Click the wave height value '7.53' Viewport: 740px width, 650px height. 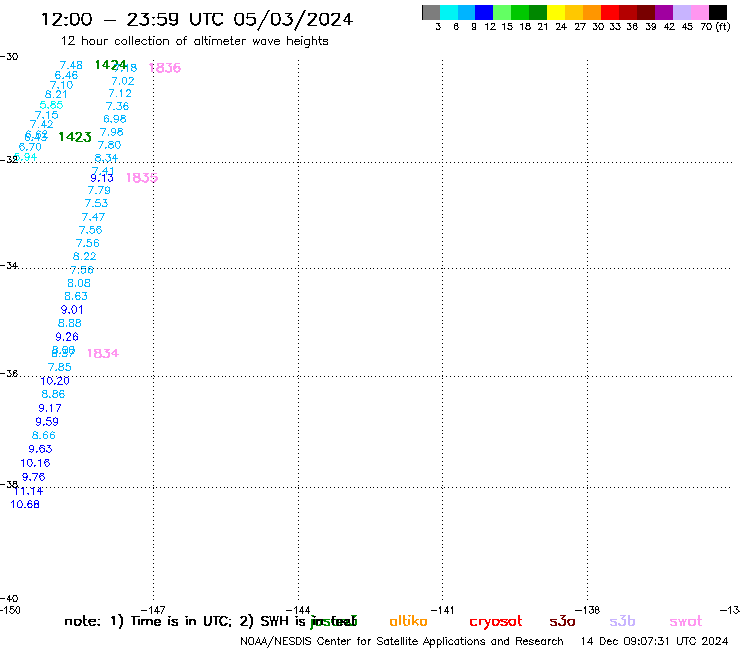pyautogui.click(x=96, y=203)
